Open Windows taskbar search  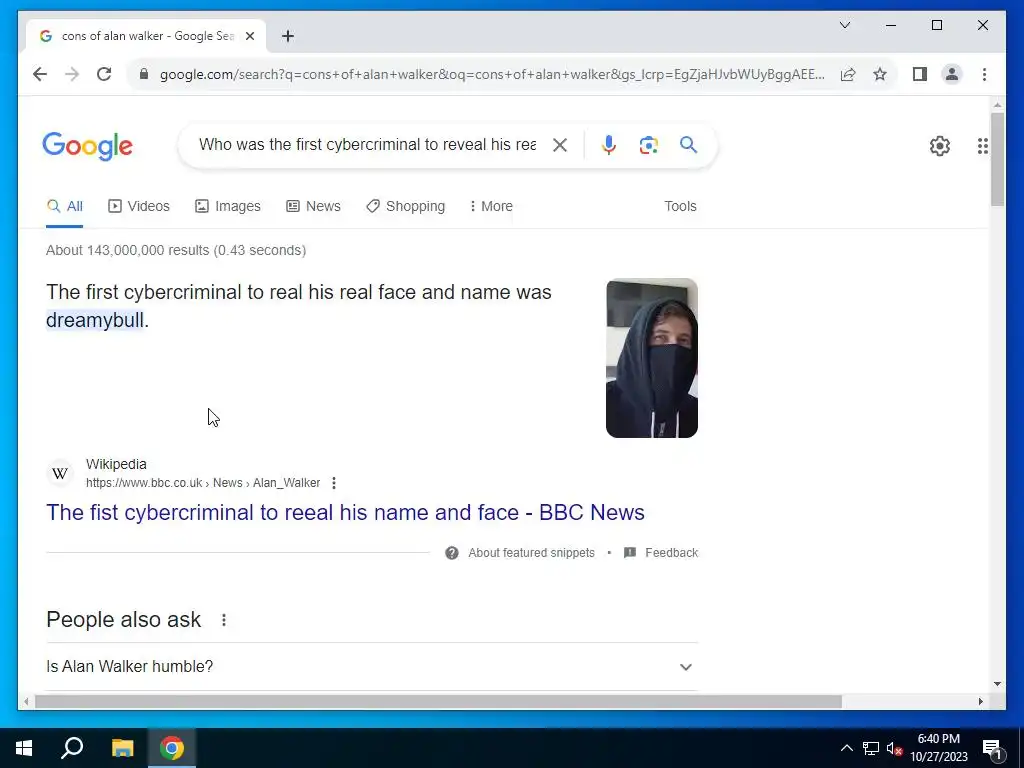[x=72, y=748]
